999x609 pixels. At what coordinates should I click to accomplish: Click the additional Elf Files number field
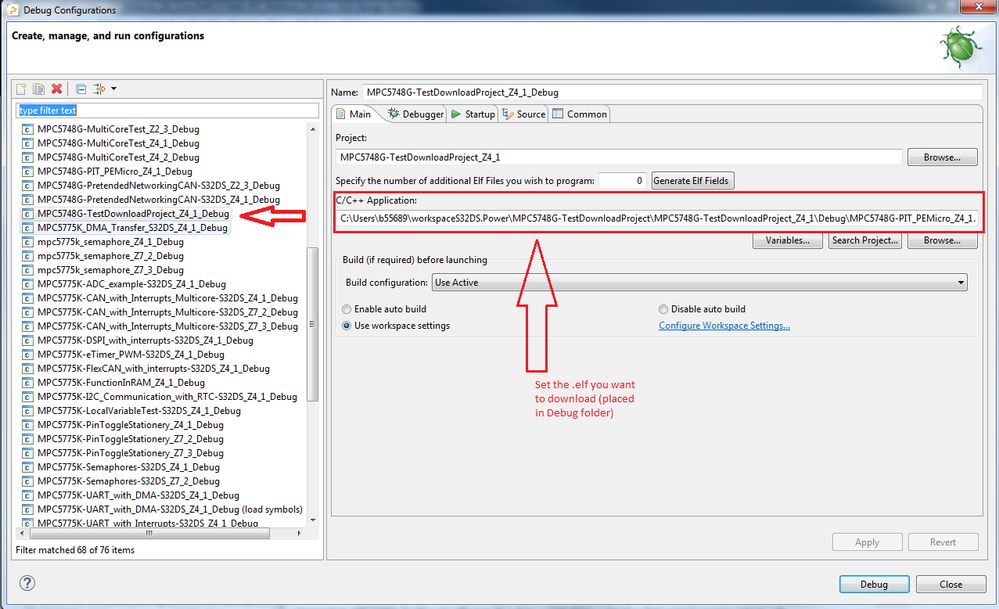622,181
